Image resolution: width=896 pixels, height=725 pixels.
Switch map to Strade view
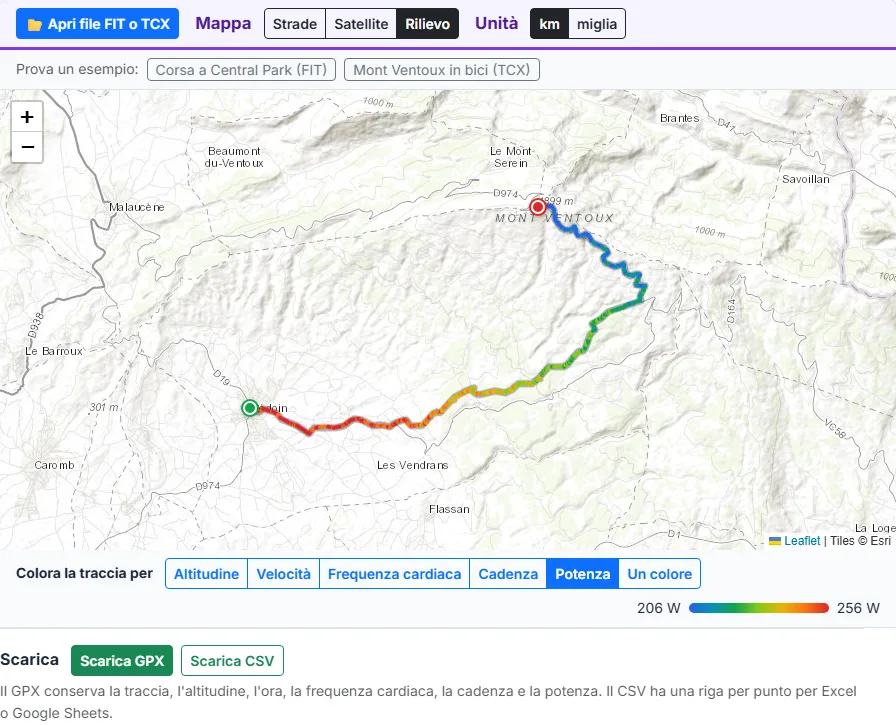295,24
